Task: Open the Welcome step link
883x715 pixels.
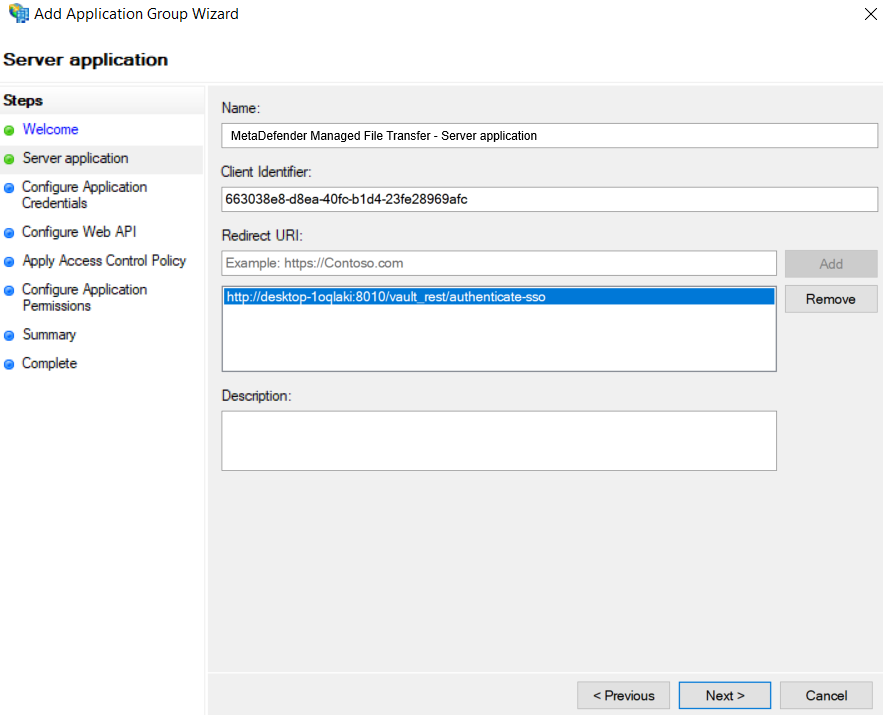Action: click(x=50, y=129)
